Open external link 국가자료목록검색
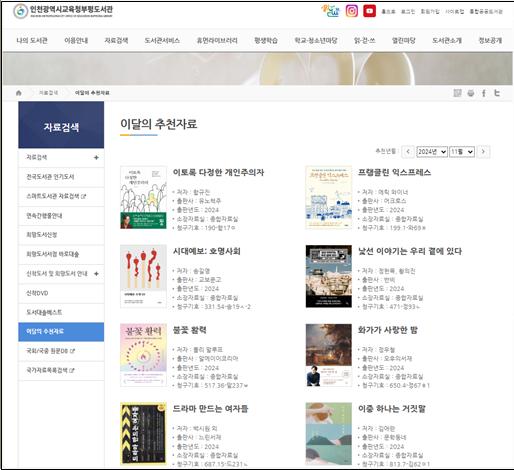The width and height of the screenshot is (514, 470). (50, 370)
